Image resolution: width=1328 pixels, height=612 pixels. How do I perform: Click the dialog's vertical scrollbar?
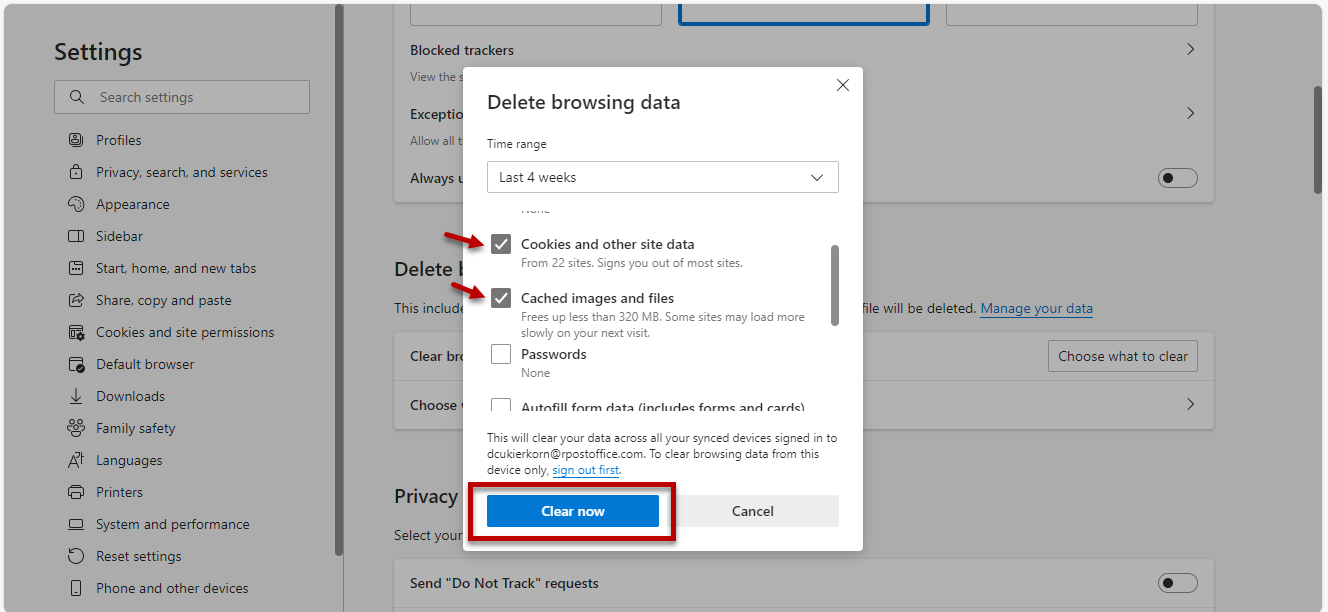tap(835, 285)
